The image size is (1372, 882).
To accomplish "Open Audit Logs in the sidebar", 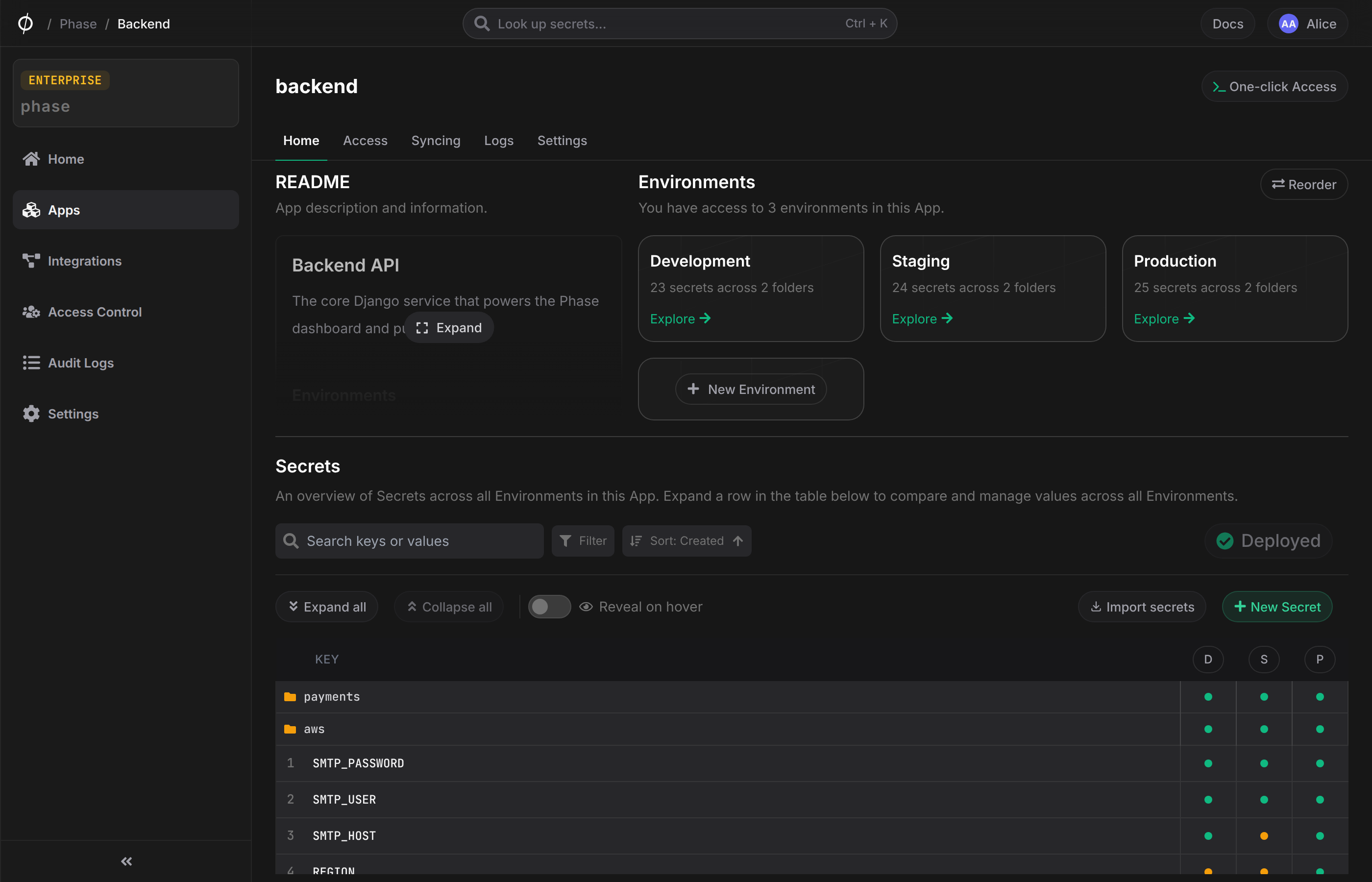I will point(125,363).
